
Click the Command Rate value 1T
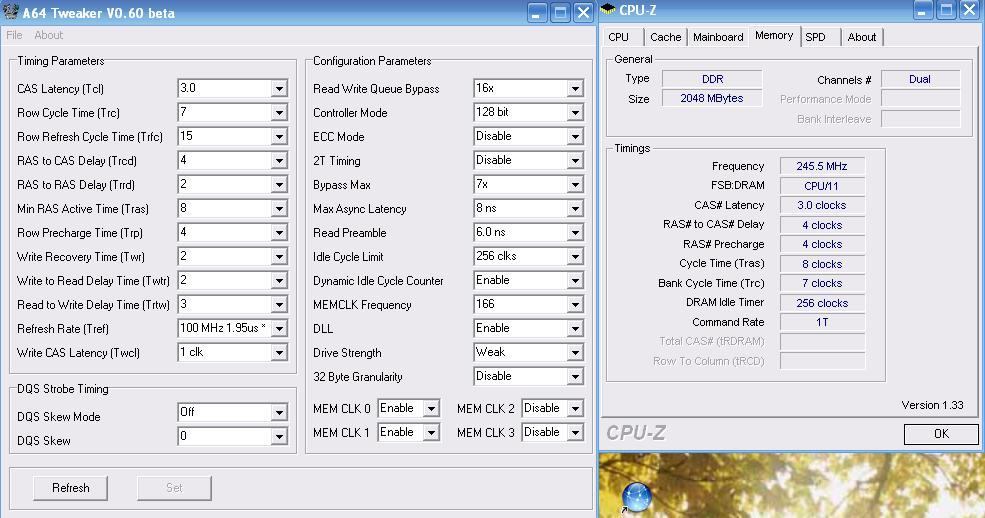click(822, 322)
